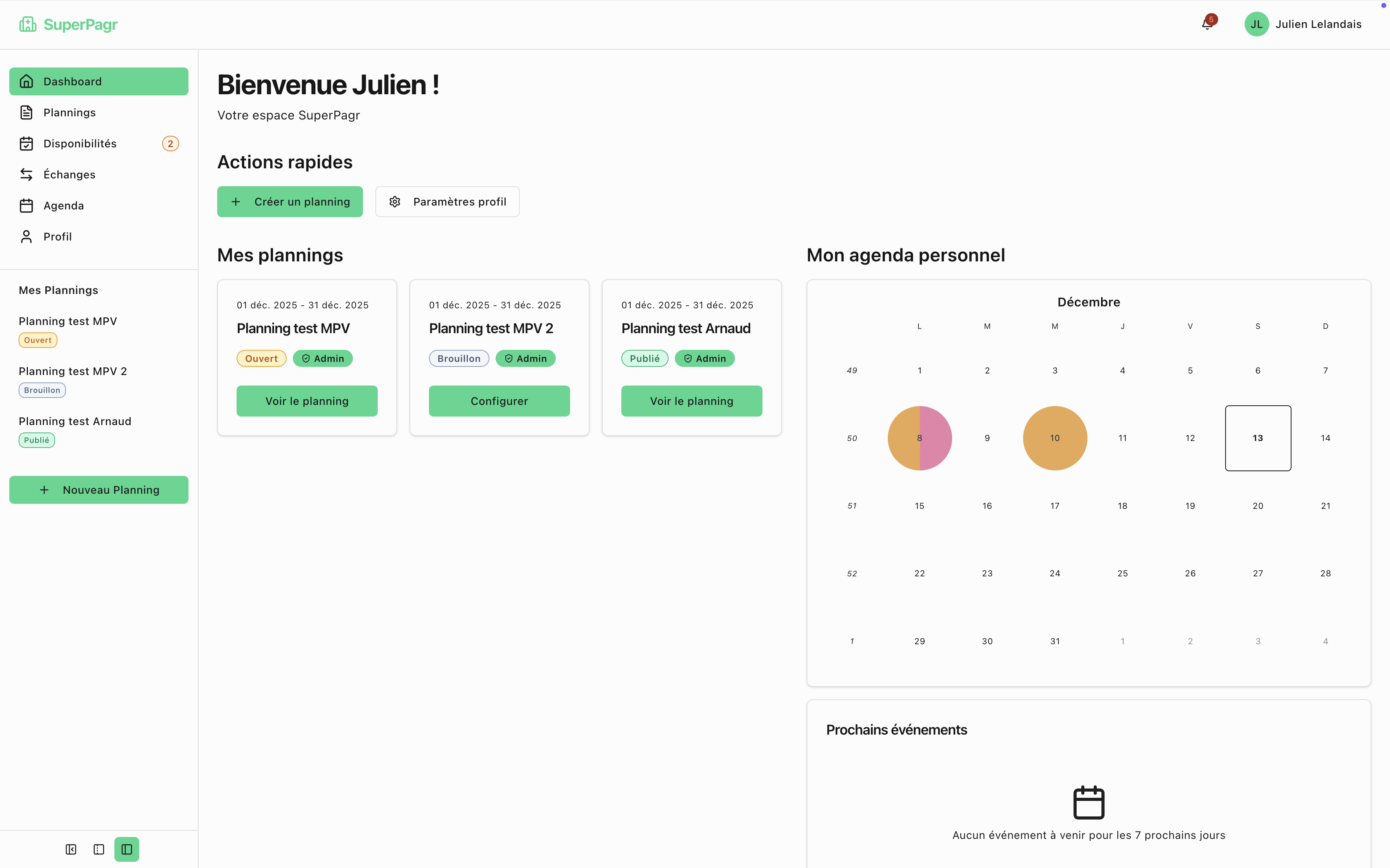Expand Planning test MPV 2 under Mes Plannings
The image size is (1390, 868).
[73, 371]
